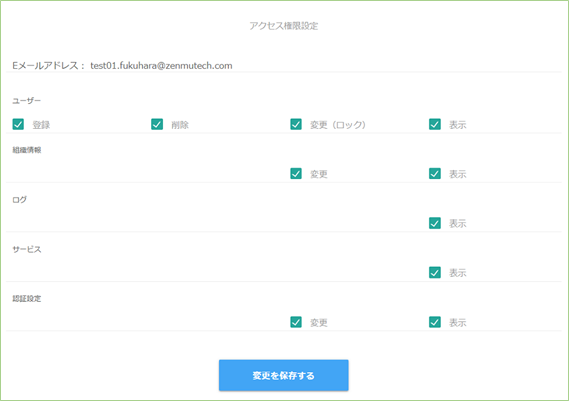Uncheck the サービス 表示 checkbox
This screenshot has width=569, height=401.
click(435, 273)
